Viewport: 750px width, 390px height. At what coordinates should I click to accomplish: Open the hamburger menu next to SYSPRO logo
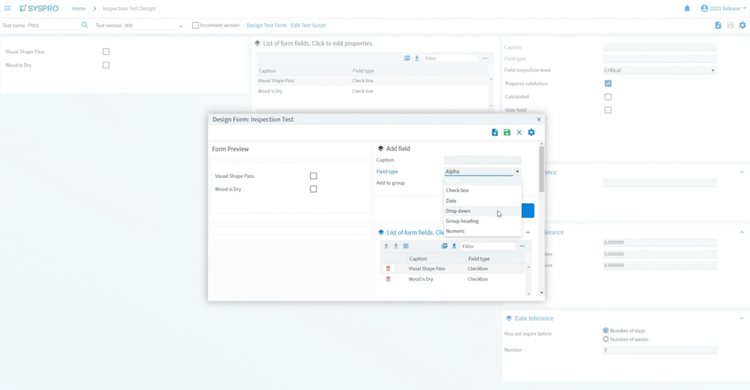[7, 9]
